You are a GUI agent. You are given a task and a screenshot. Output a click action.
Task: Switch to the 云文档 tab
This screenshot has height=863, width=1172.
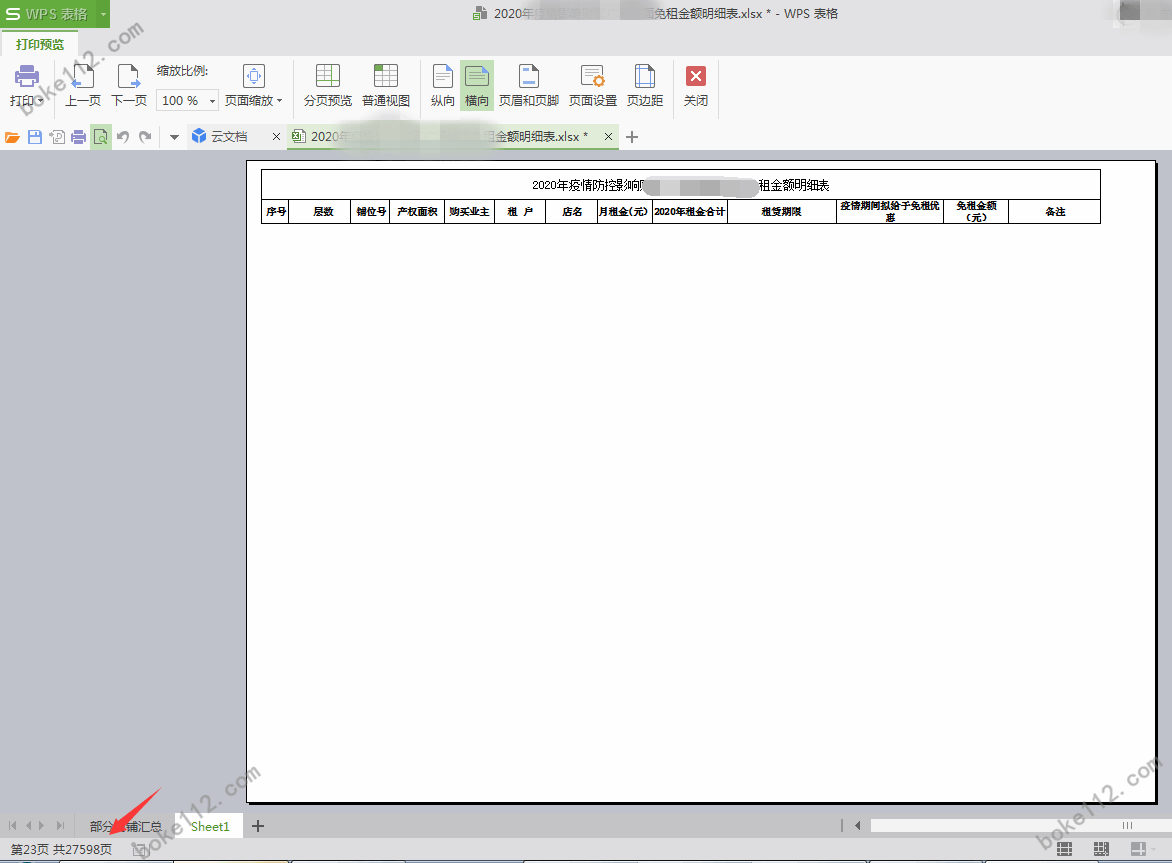click(x=228, y=137)
